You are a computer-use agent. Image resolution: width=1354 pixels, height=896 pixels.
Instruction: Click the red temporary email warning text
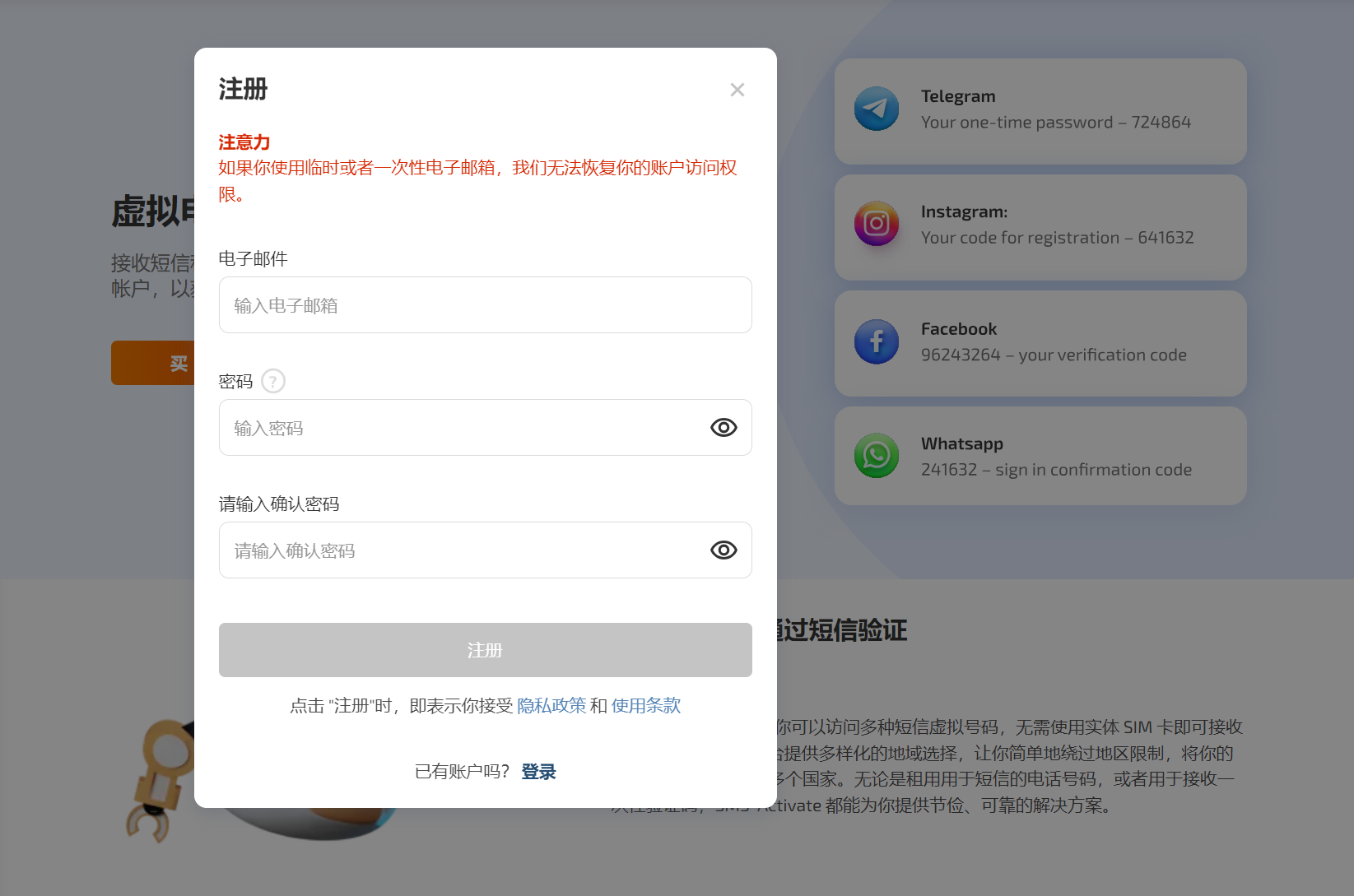point(477,181)
